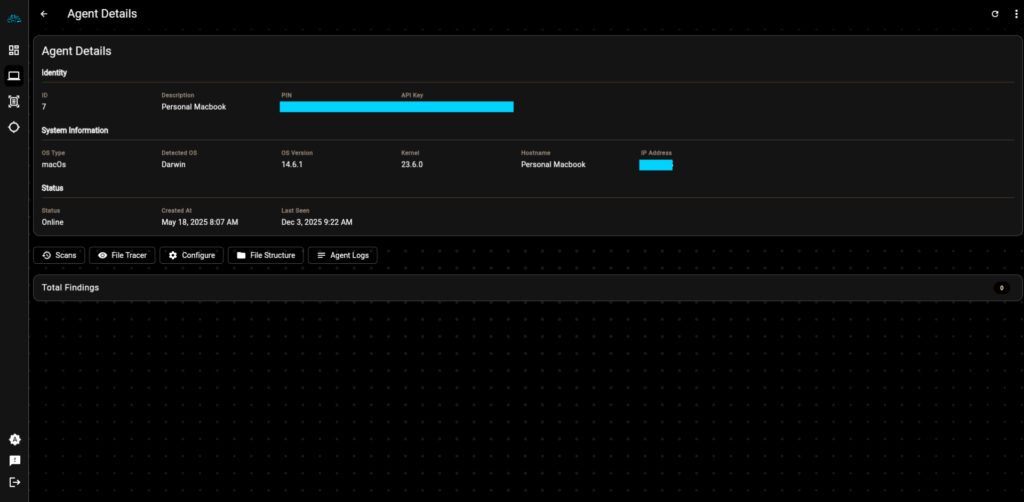Open the File Tracer button
Viewport: 1024px width, 502px height.
[122, 255]
